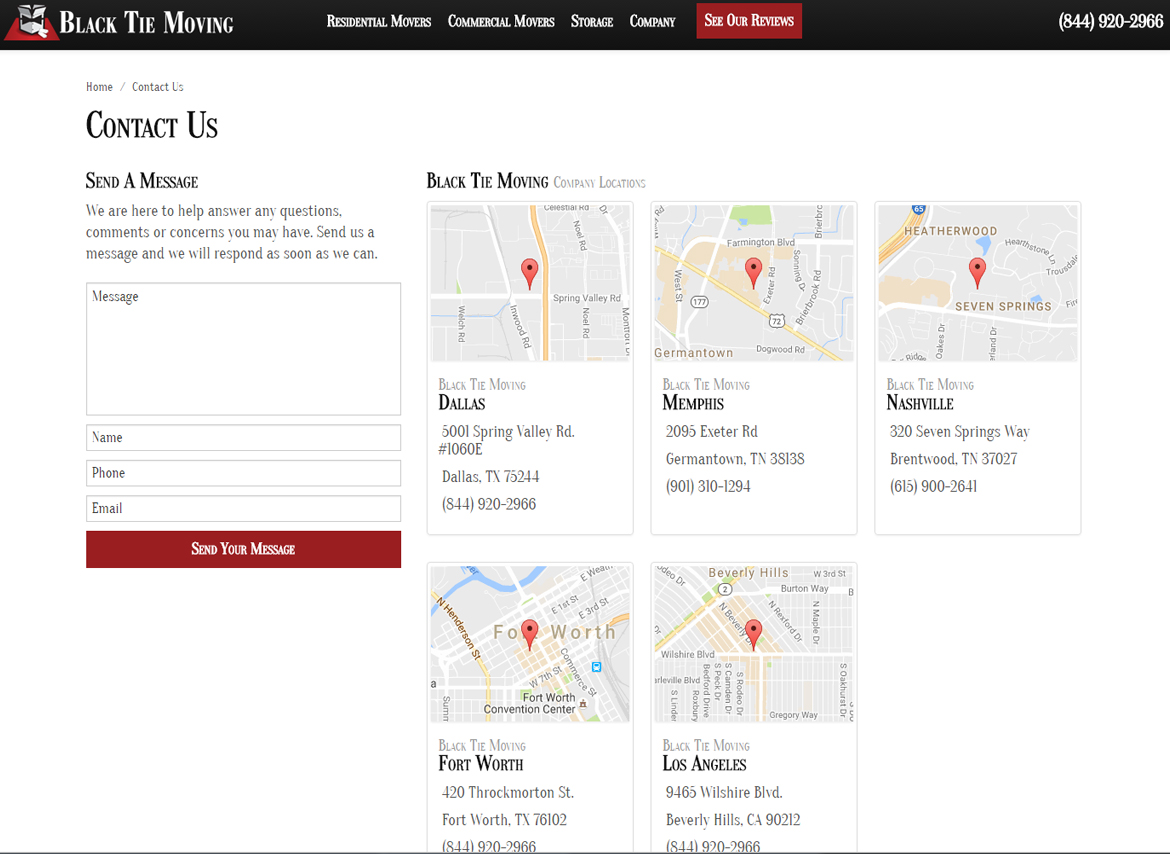The width and height of the screenshot is (1170, 854).
Task: Focus the Message text area
Action: 243,348
